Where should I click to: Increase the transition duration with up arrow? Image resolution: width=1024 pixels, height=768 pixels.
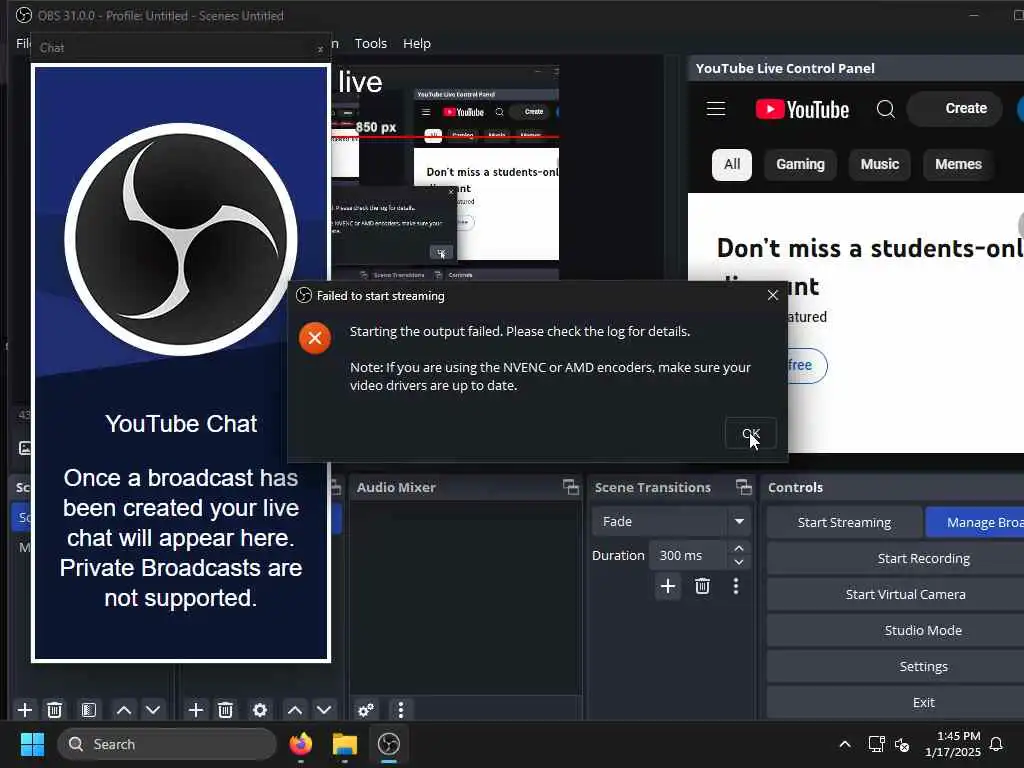(739, 548)
